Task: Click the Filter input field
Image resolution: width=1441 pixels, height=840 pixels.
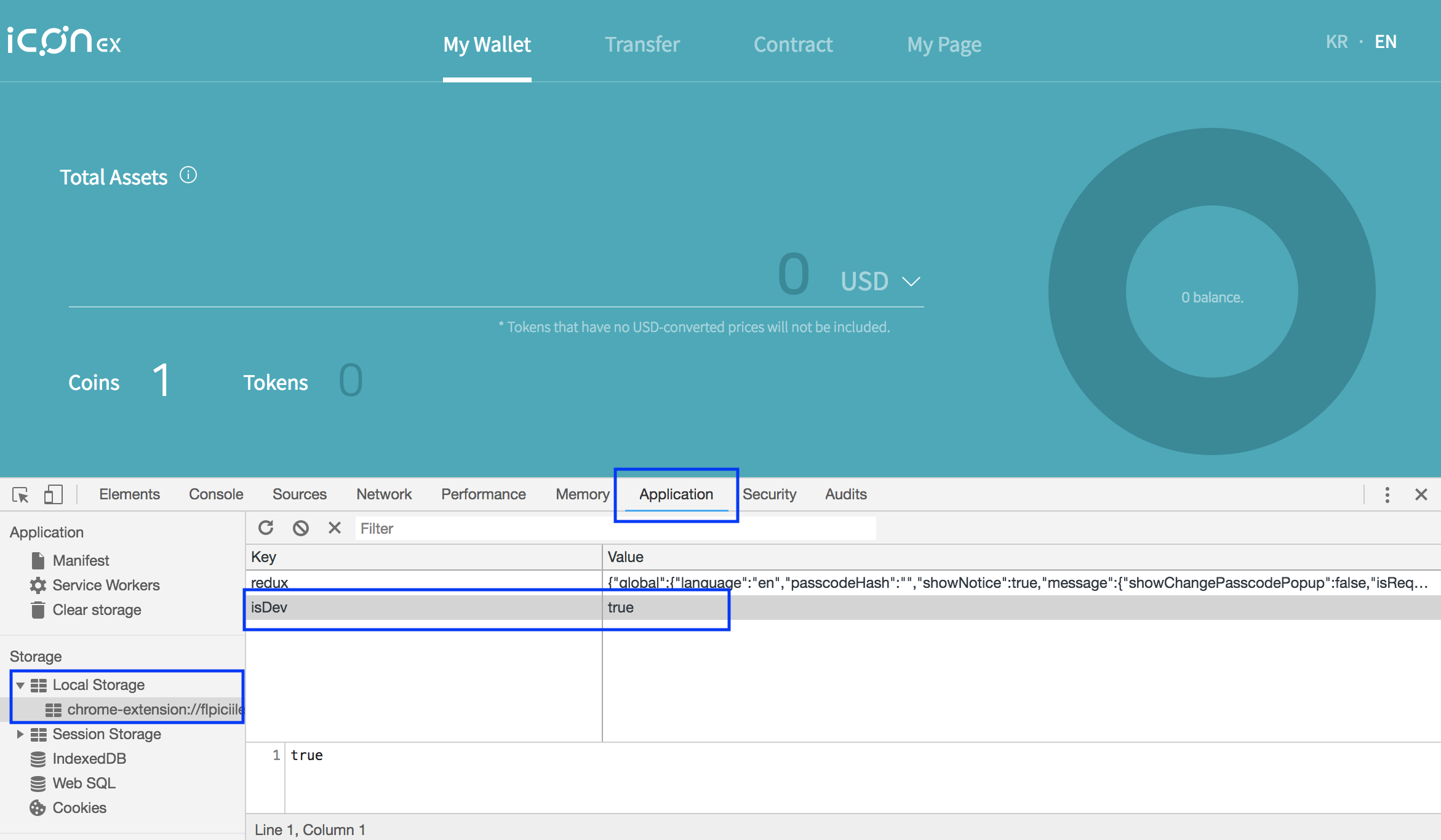Action: [x=615, y=528]
